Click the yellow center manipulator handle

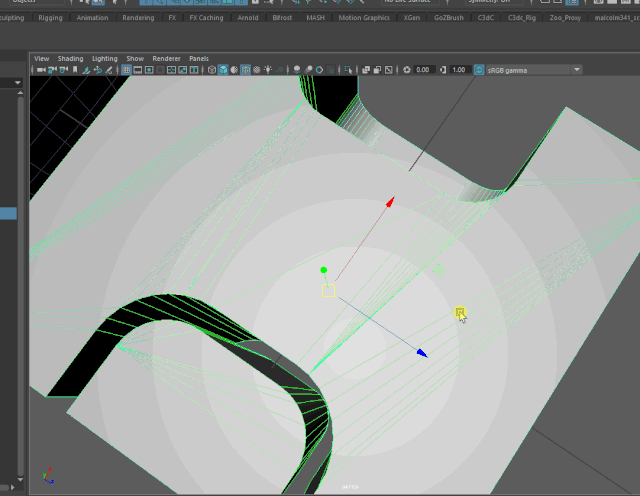tap(328, 291)
